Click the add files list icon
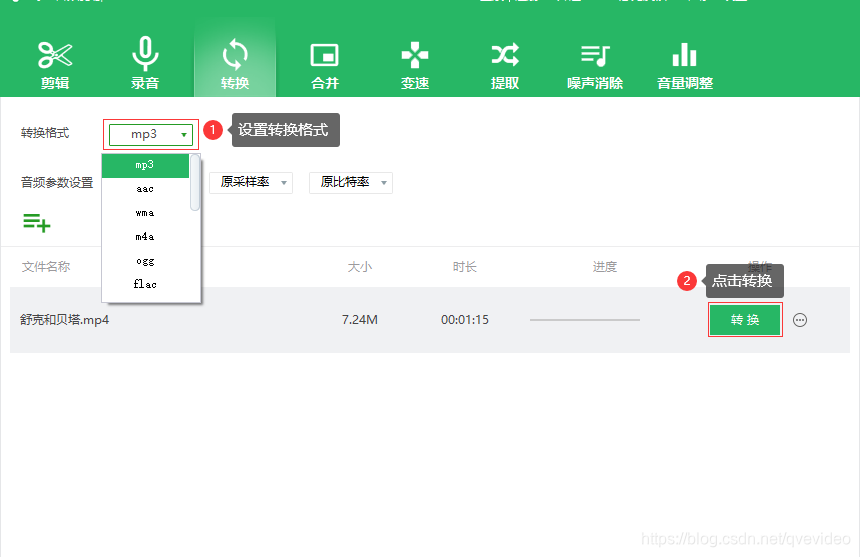This screenshot has height=557, width=860. point(37,223)
